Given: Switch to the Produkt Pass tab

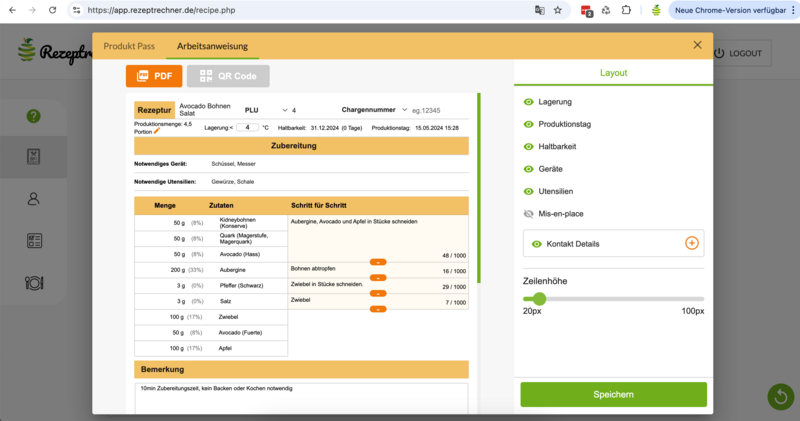Looking at the screenshot, I should (x=129, y=46).
